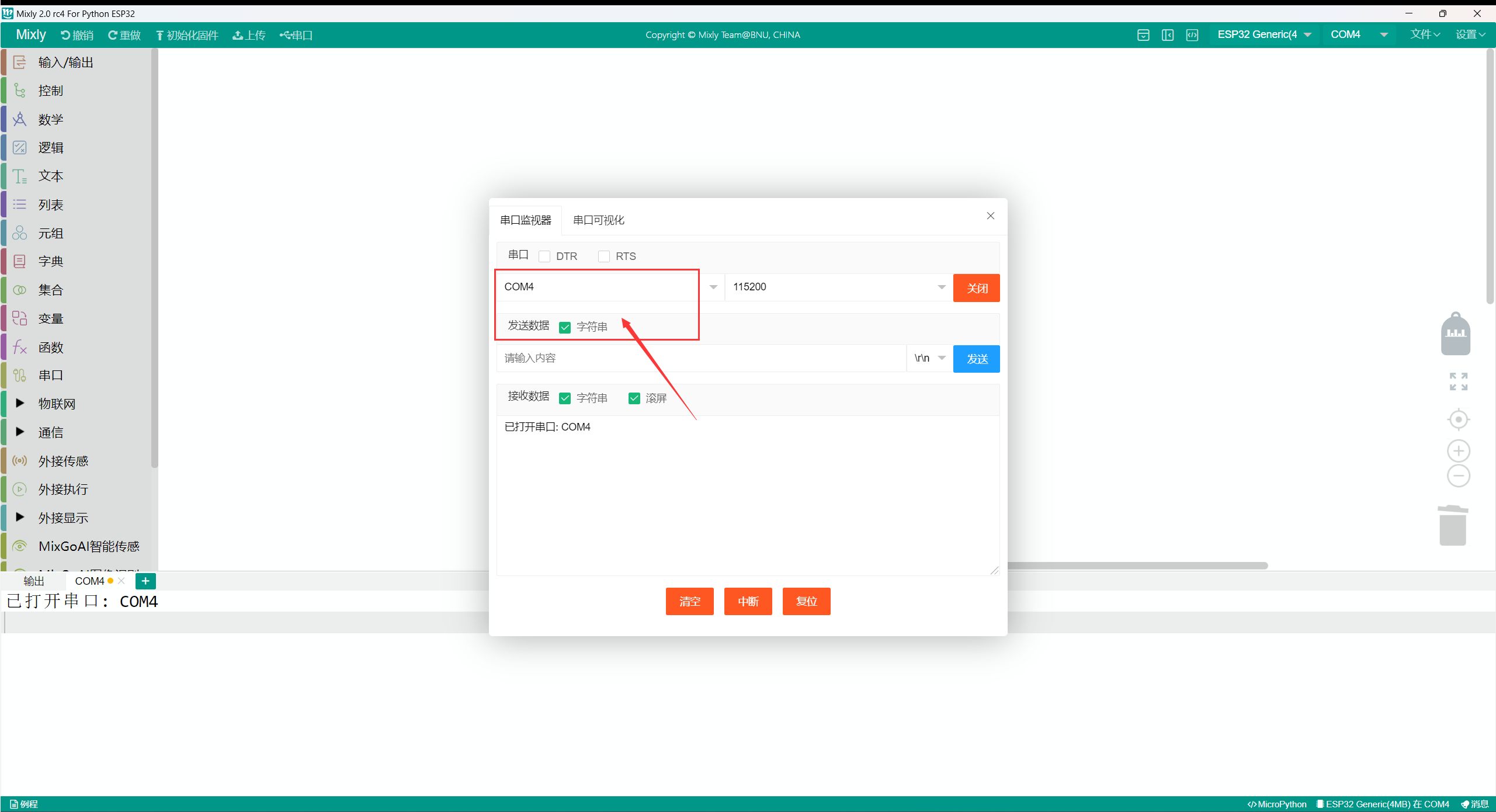The image size is (1496, 812).
Task: Uncheck the 滚屏 scroll checkbox
Action: point(634,398)
